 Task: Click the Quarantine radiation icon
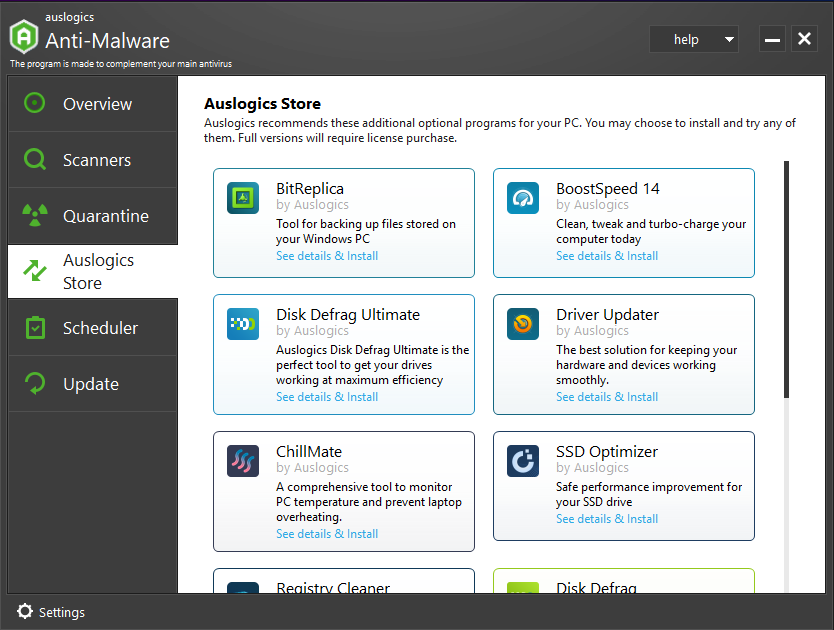click(35, 215)
